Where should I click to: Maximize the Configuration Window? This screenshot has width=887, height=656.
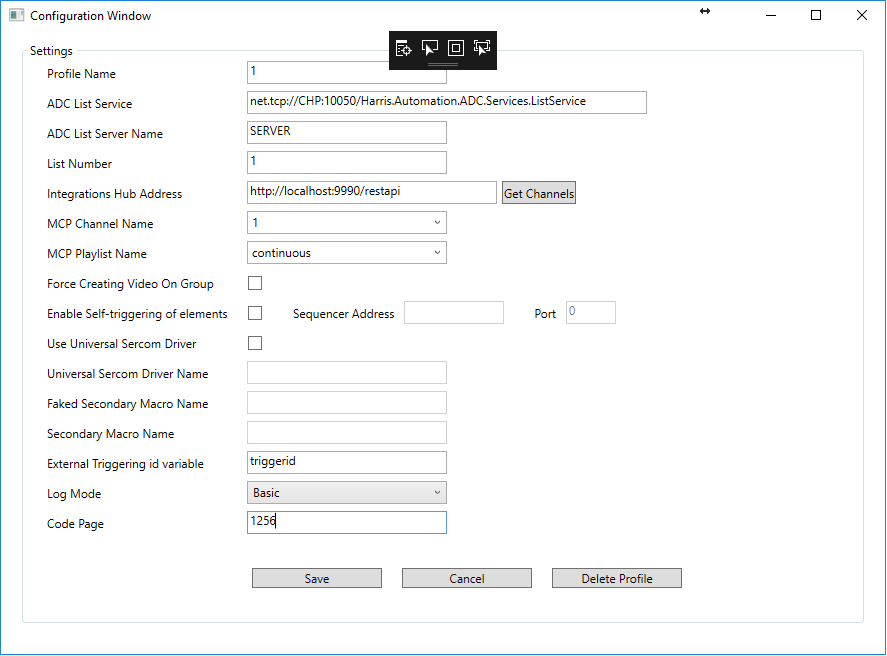816,16
